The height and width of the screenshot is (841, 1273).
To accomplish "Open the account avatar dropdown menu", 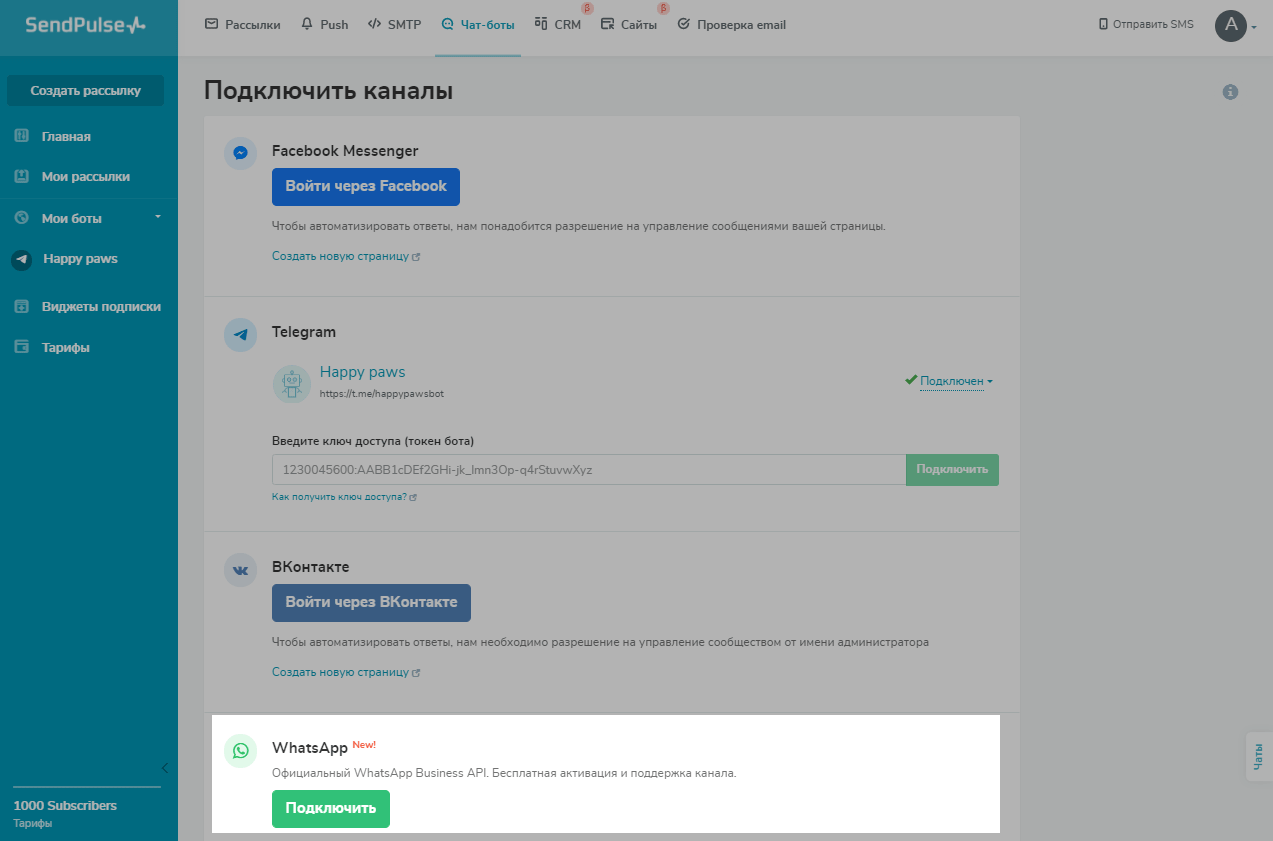I will [x=1236, y=26].
